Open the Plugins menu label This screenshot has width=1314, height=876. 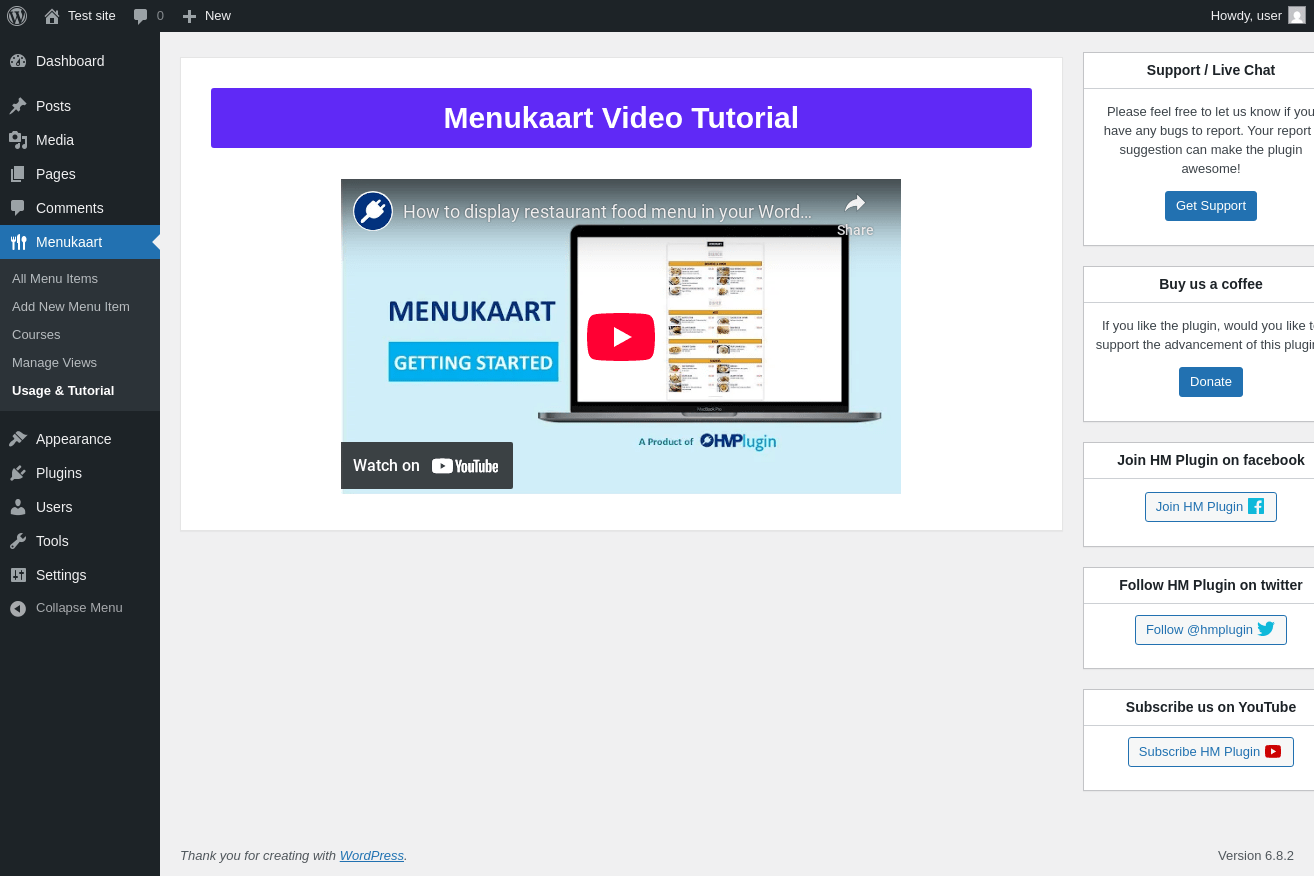(x=59, y=473)
